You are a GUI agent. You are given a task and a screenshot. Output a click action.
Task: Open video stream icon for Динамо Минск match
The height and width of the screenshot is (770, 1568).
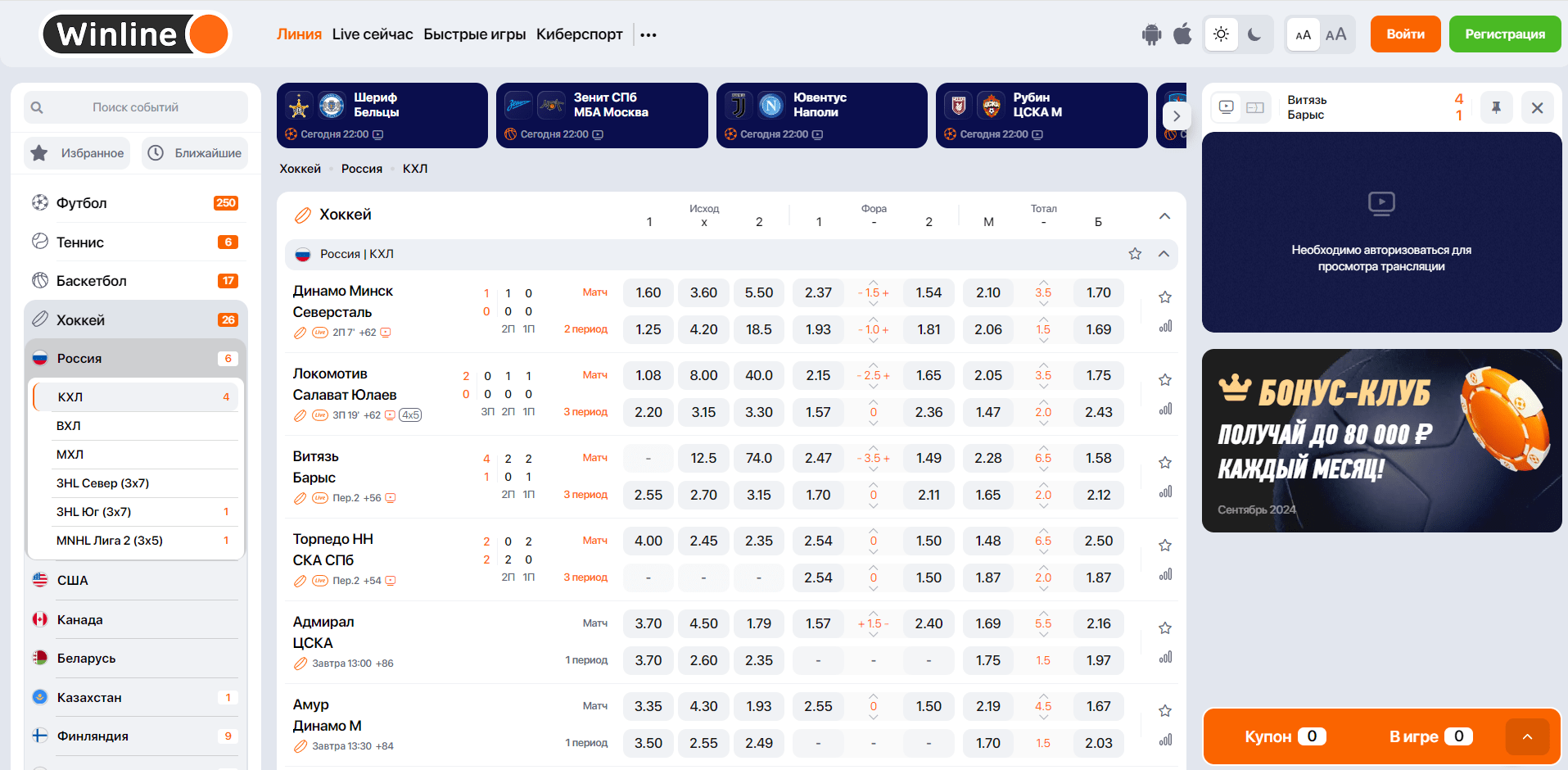click(x=386, y=333)
